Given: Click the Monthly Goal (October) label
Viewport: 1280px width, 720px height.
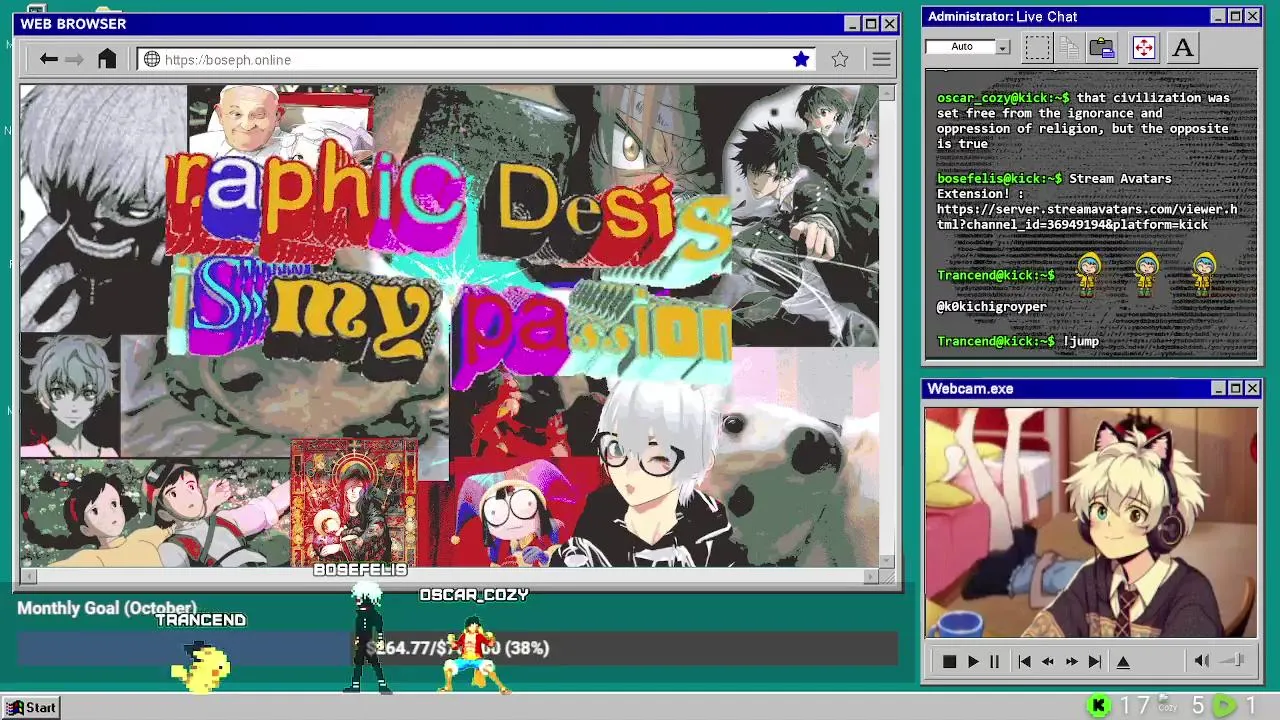Looking at the screenshot, I should coord(107,608).
